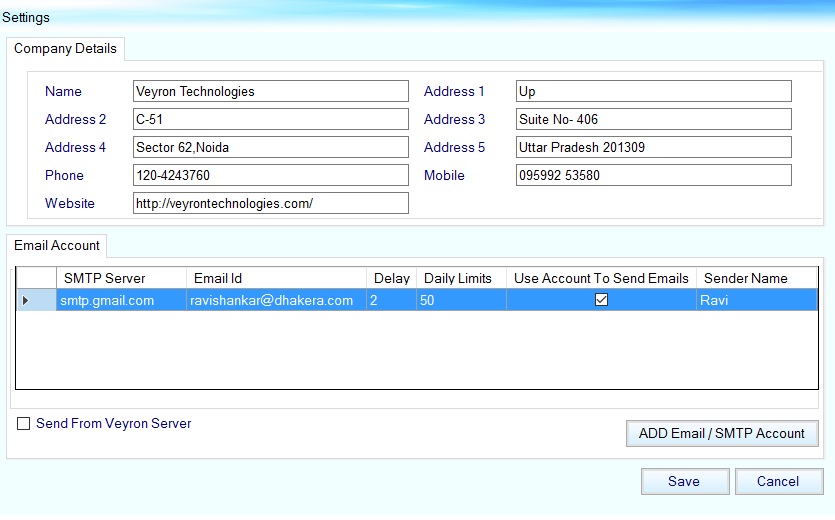Click the Mobile number input field
The image size is (835, 520).
(653, 175)
